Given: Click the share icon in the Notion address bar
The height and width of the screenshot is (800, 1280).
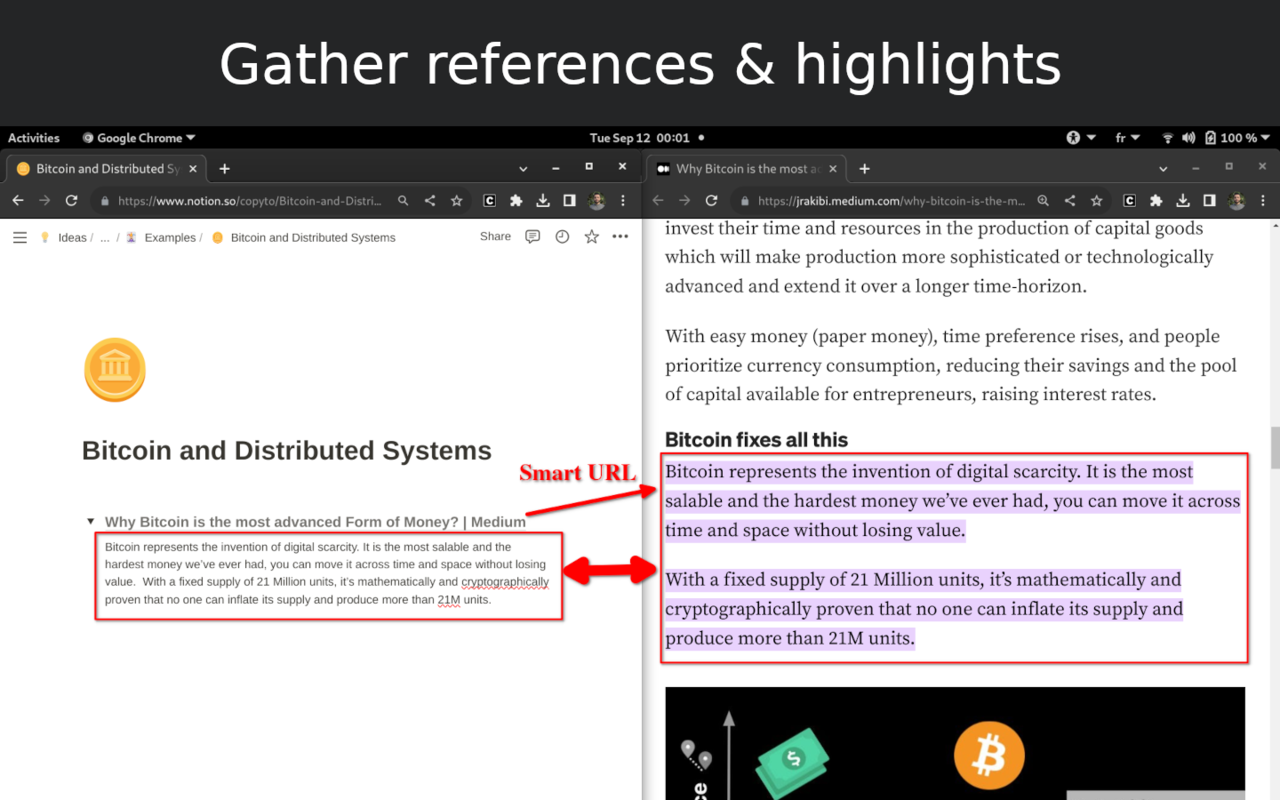Looking at the screenshot, I should click(430, 201).
